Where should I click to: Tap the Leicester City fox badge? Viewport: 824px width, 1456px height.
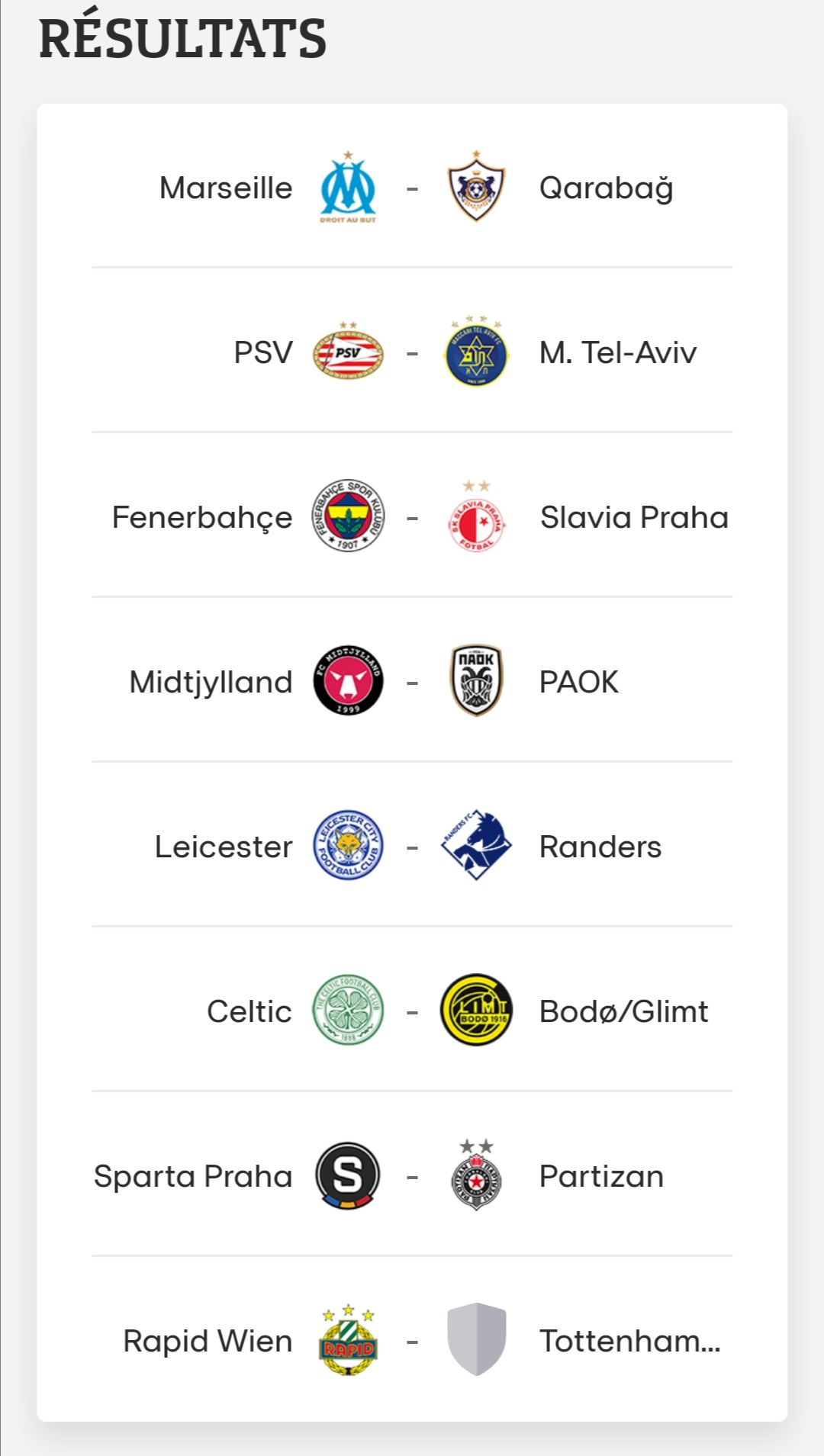(x=348, y=845)
